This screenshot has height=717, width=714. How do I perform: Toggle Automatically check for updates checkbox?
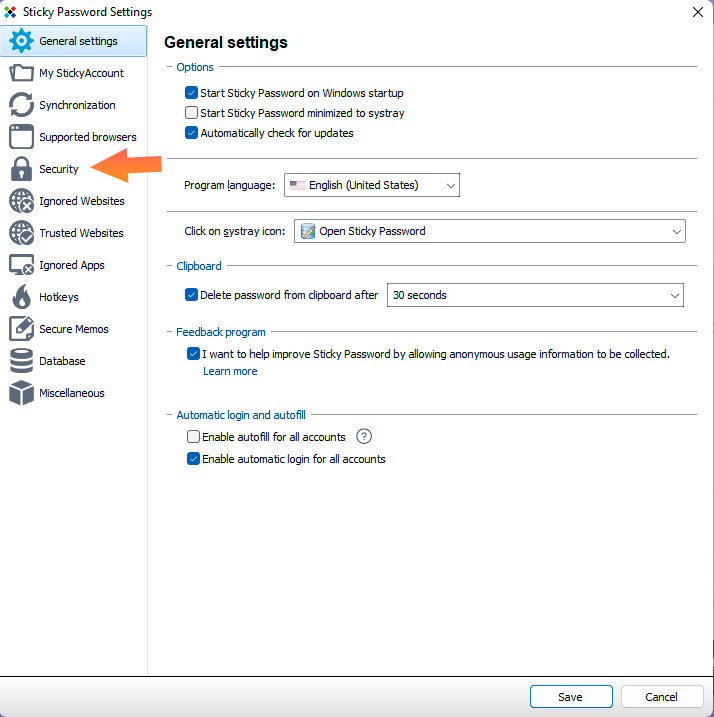click(191, 133)
